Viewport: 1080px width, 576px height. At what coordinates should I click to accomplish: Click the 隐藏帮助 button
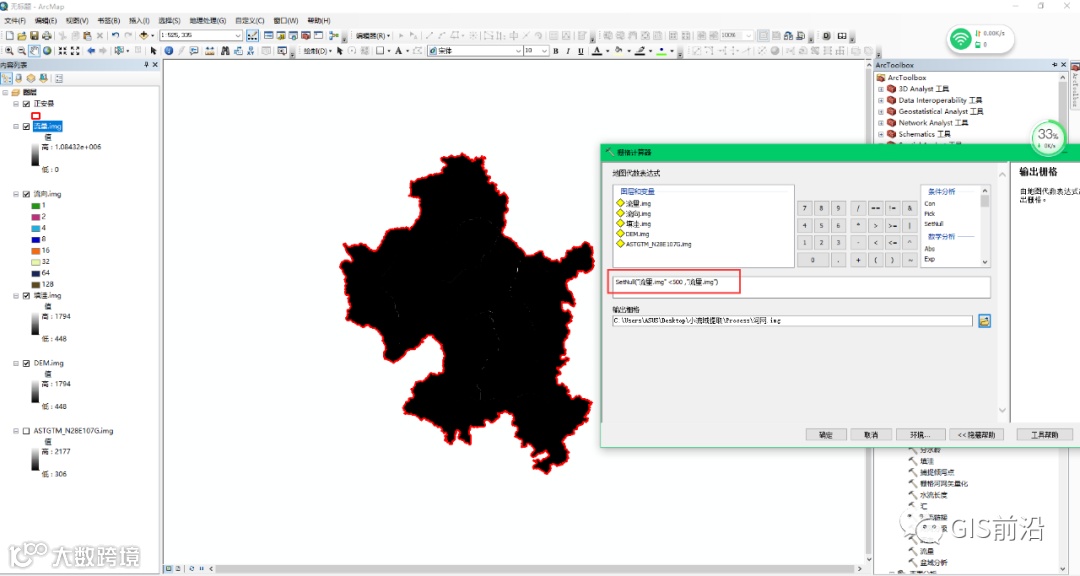[x=976, y=435]
